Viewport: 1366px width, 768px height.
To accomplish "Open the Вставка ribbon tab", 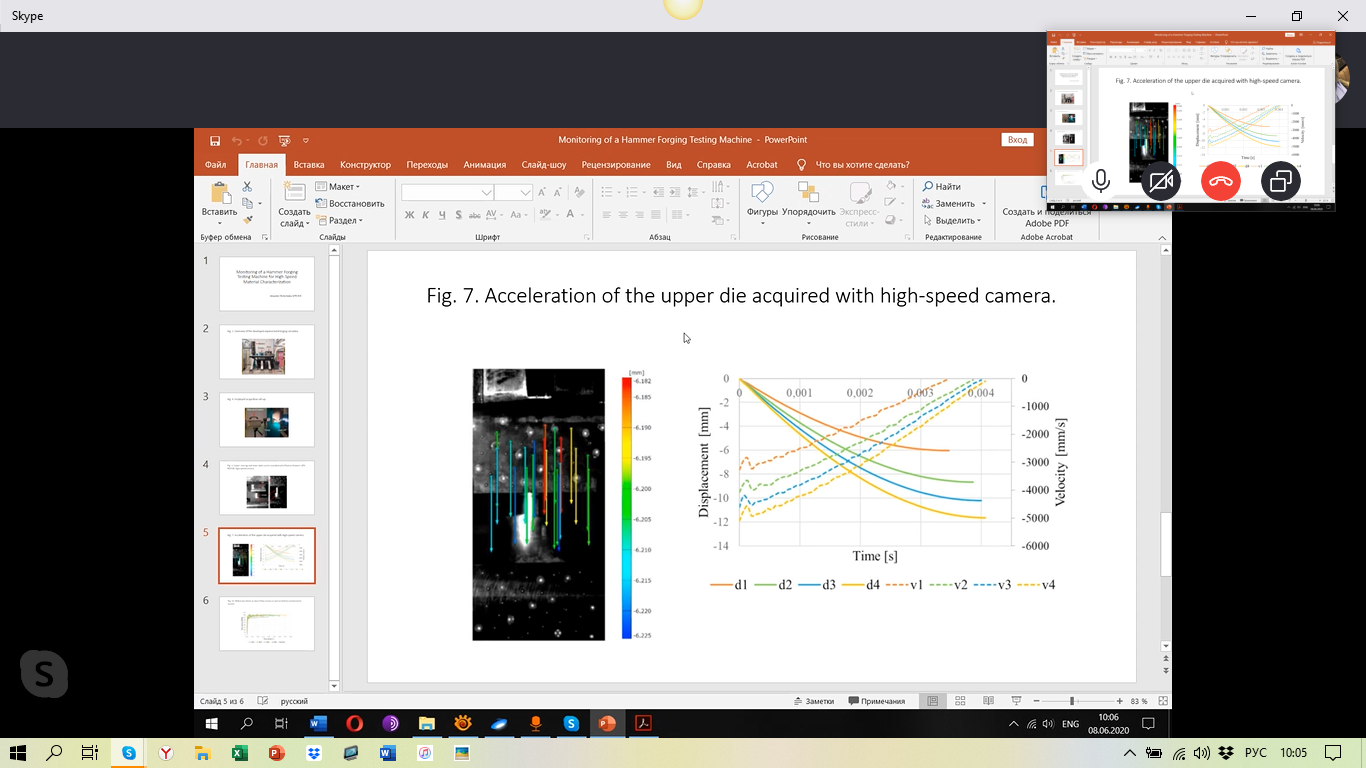I will click(x=309, y=165).
